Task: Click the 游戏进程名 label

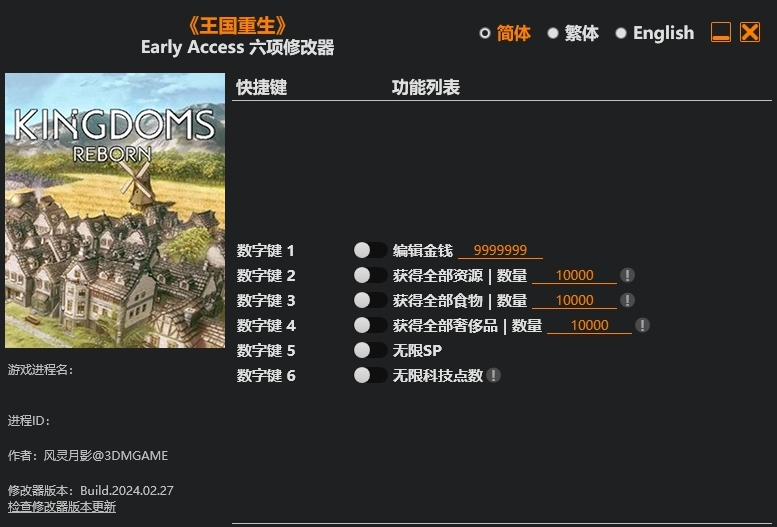Action: pyautogui.click(x=40, y=370)
